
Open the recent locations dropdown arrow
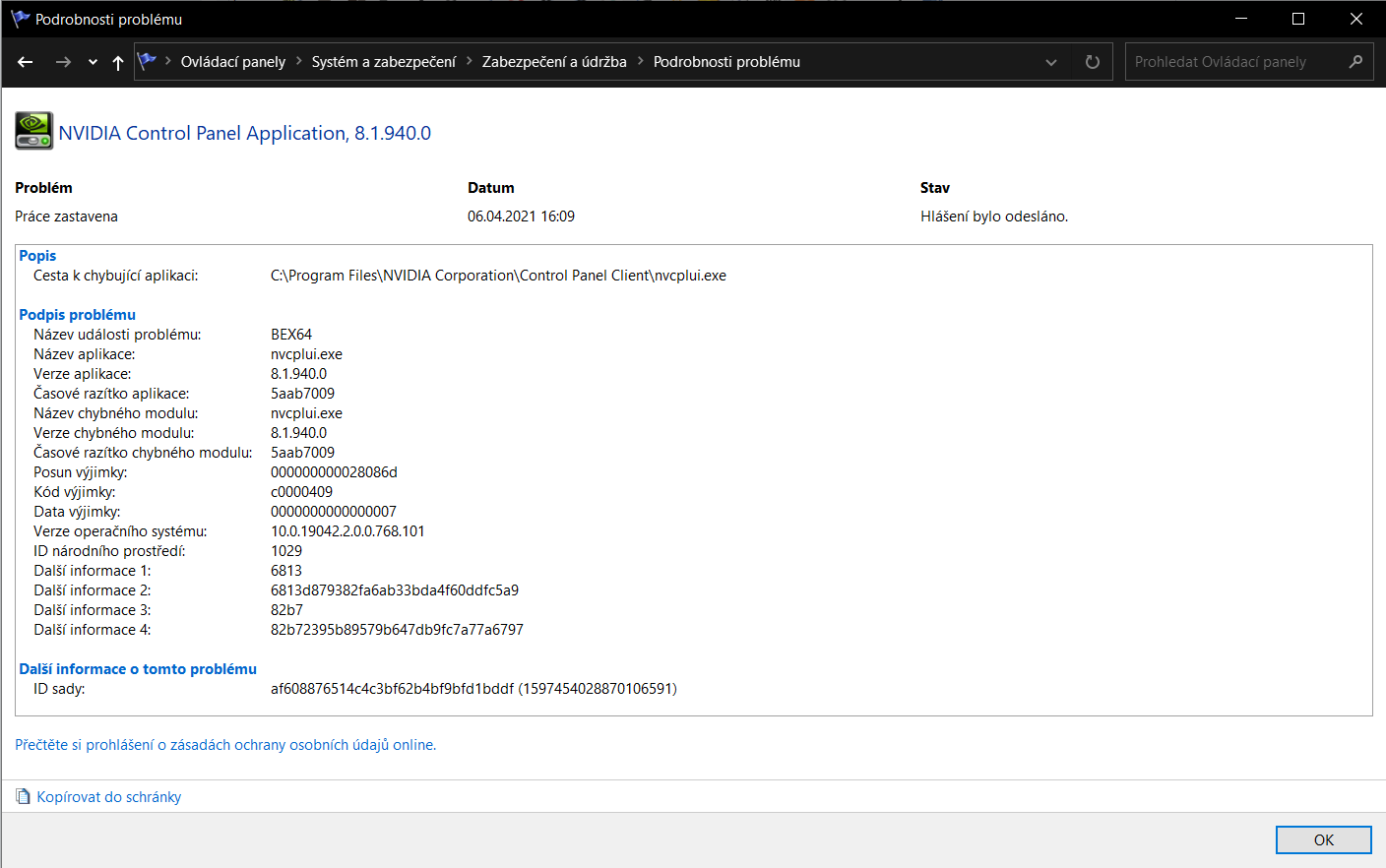click(x=93, y=62)
